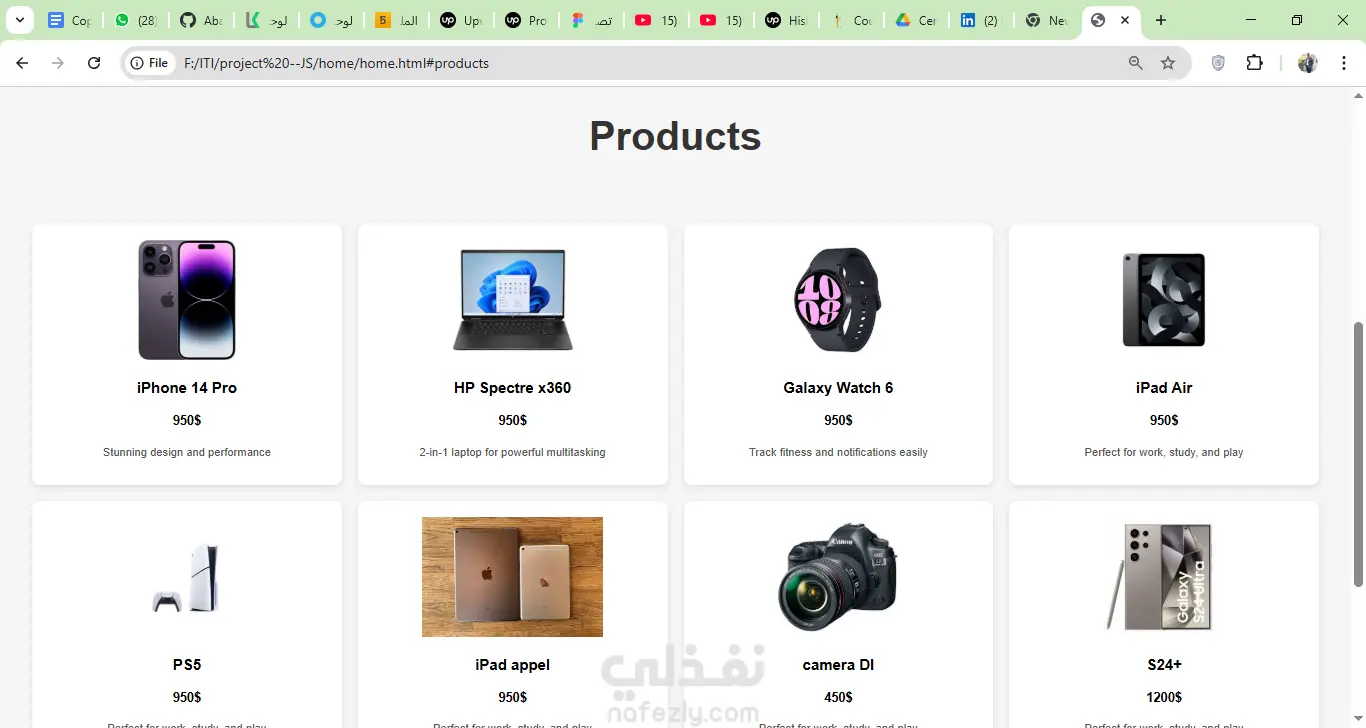Bookmark this page with the star icon
This screenshot has height=728, width=1366.
(1168, 63)
